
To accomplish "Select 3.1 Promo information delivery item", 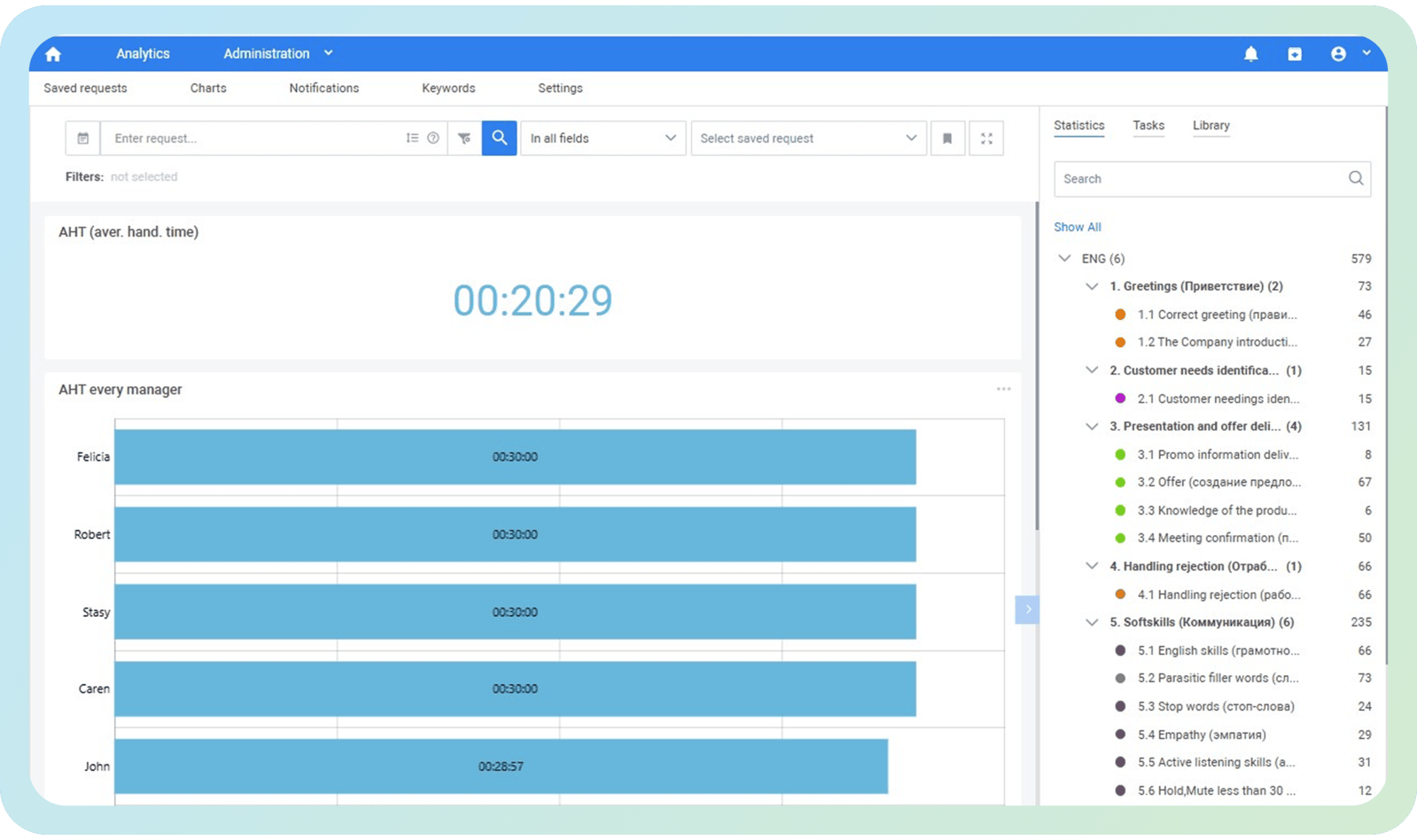I will tap(1218, 455).
